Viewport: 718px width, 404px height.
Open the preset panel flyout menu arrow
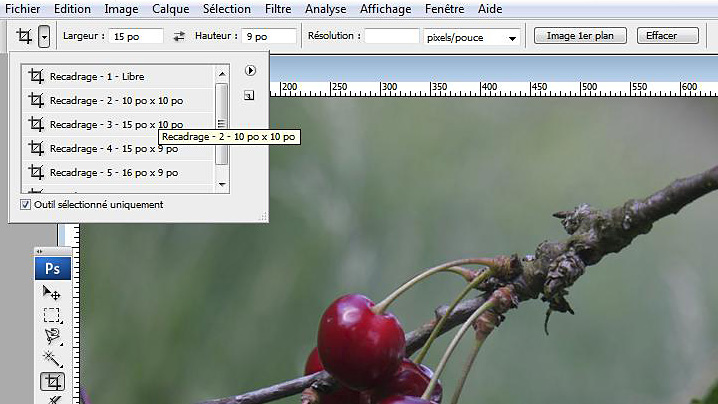(250, 71)
